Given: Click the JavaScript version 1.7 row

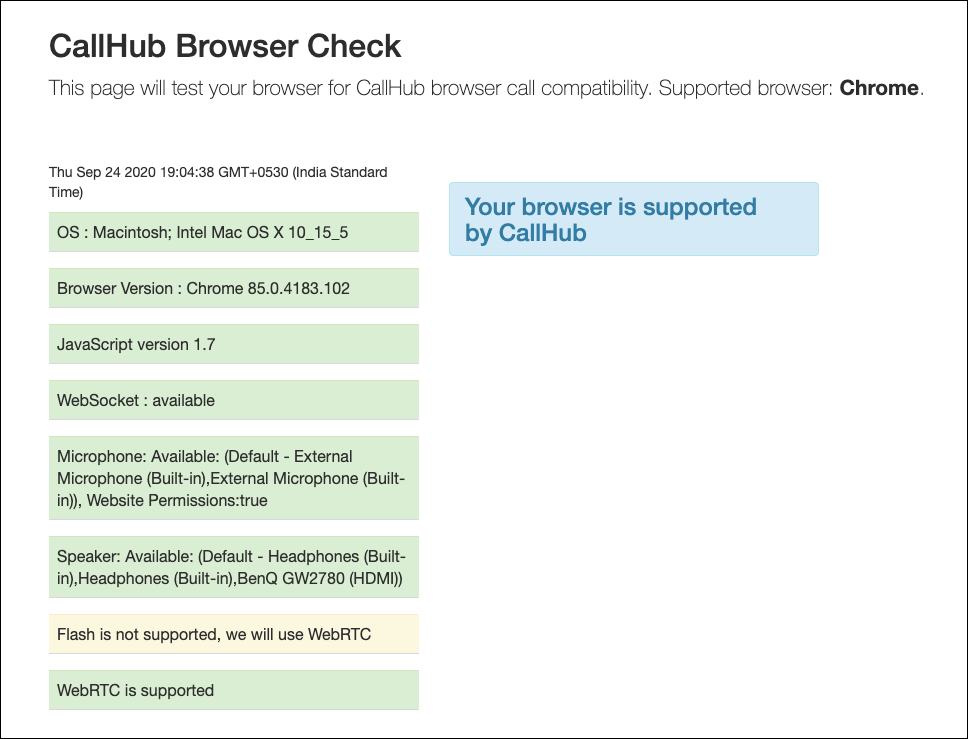Looking at the screenshot, I should (234, 344).
